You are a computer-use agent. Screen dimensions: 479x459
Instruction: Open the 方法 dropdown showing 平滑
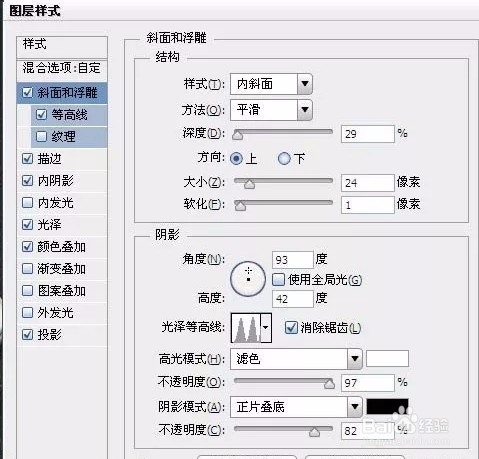point(271,110)
